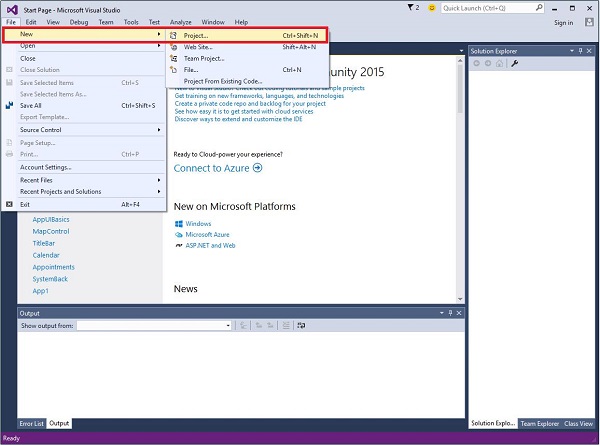Open the Debug menu
This screenshot has height=445, width=600.
coord(79,22)
